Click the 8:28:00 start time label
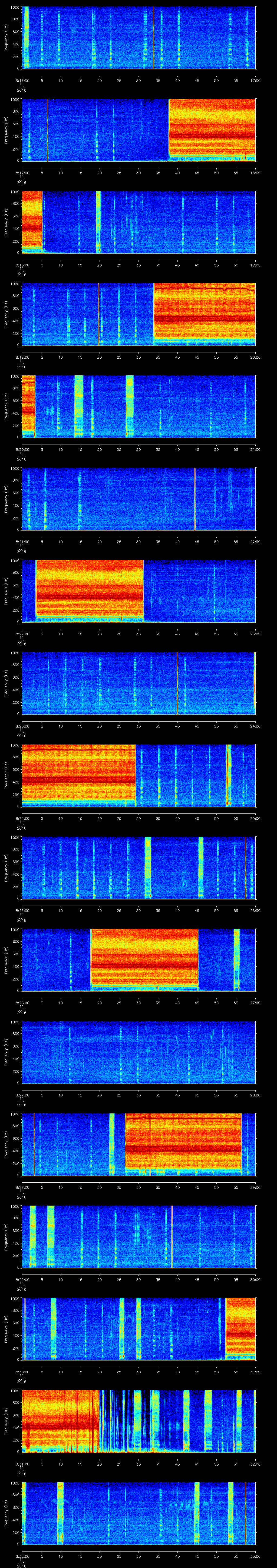Viewport: 277px width, 1568px height. tap(22, 1187)
